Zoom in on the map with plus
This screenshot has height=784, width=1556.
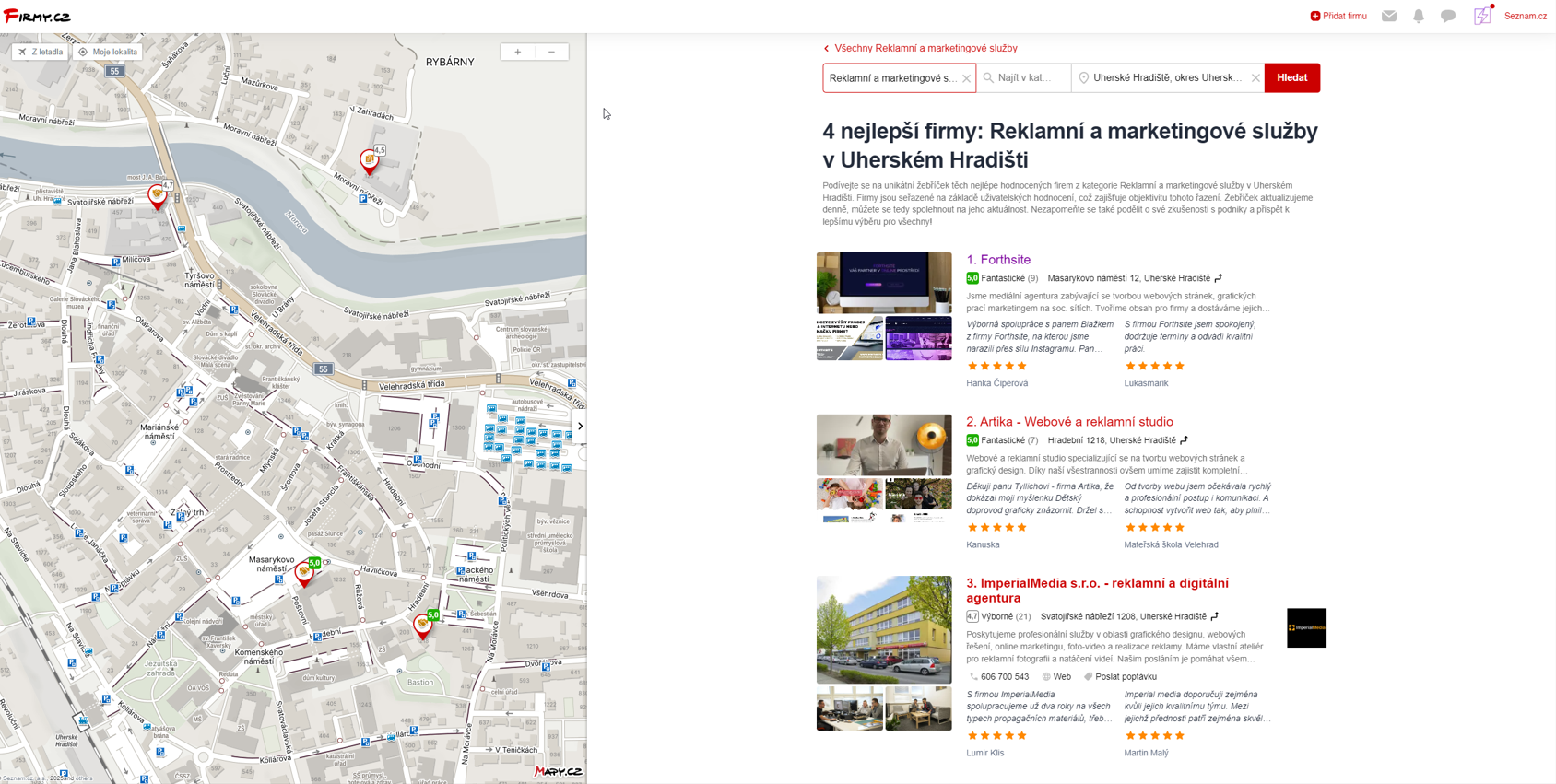tap(518, 53)
